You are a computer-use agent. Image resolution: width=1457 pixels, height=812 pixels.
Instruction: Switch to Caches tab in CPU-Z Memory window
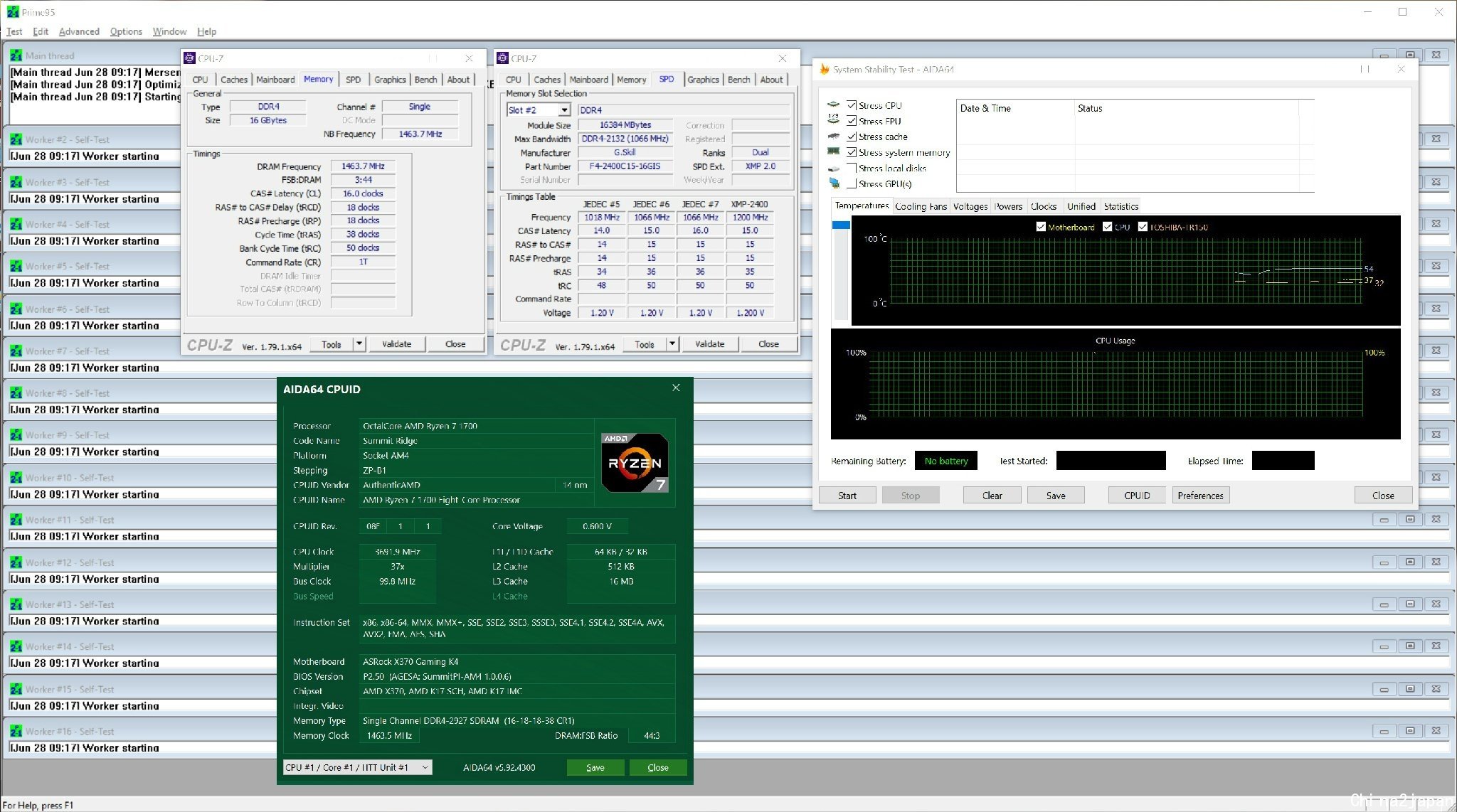[x=233, y=80]
